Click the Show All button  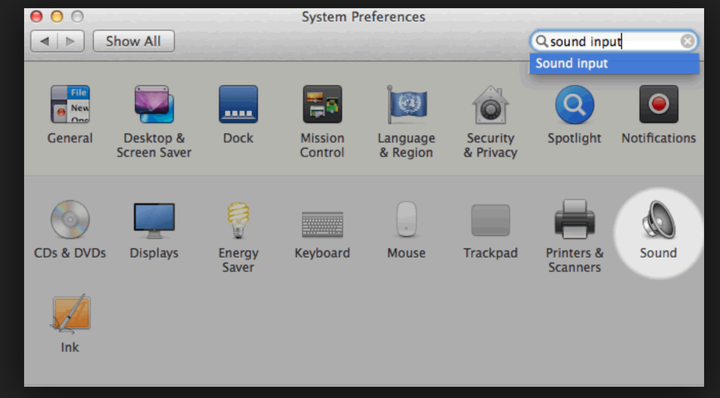click(134, 41)
